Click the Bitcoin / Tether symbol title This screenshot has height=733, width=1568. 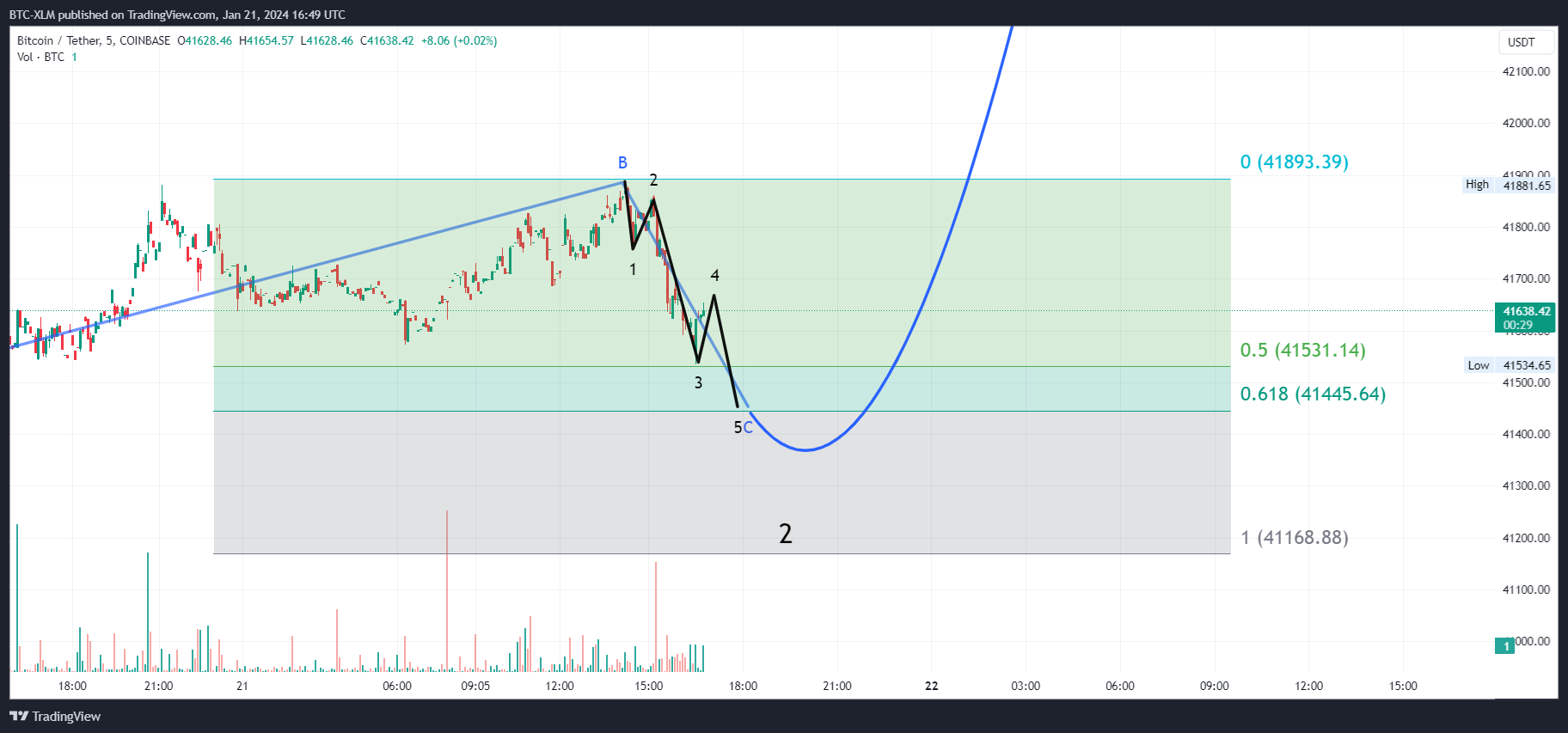pyautogui.click(x=58, y=40)
